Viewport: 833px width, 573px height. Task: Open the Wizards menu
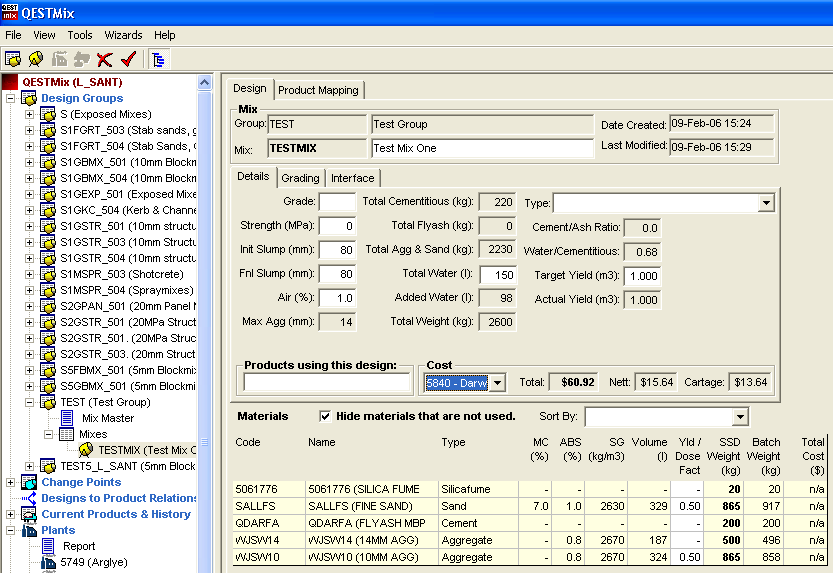point(123,35)
